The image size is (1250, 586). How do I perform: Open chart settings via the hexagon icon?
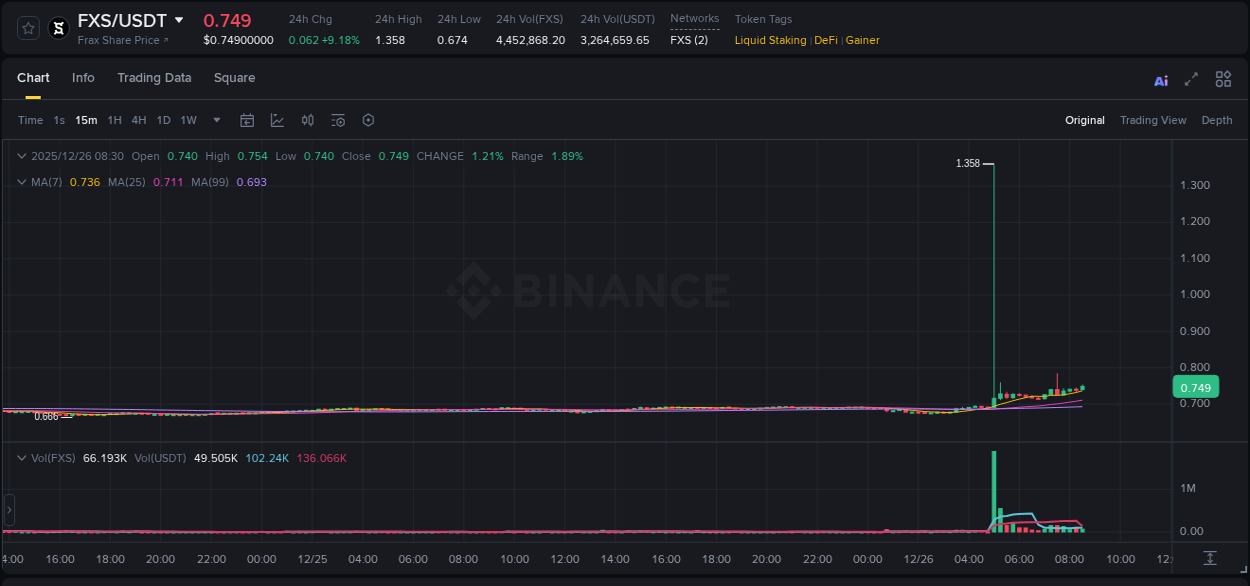tap(368, 120)
